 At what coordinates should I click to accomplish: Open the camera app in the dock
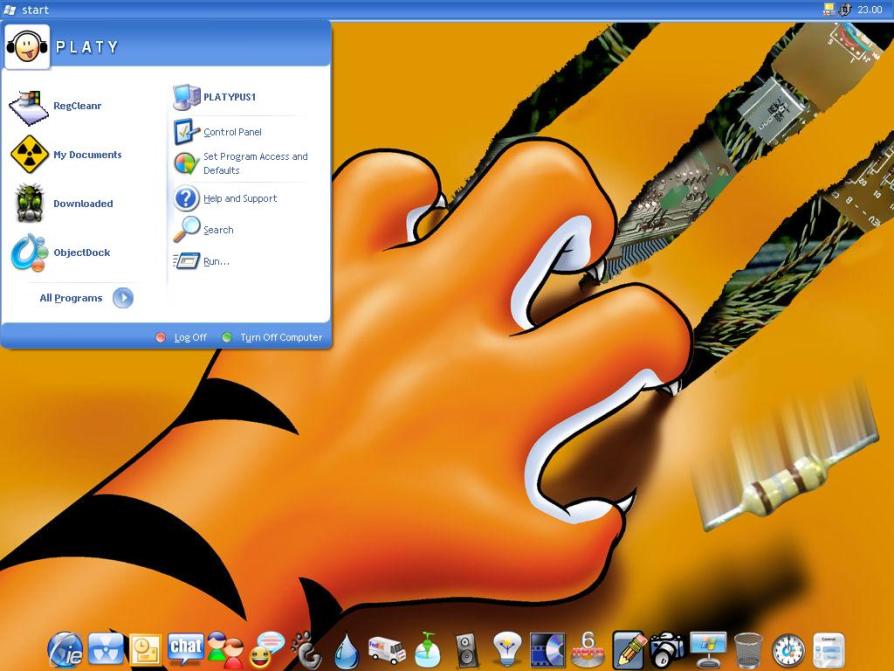pos(667,649)
